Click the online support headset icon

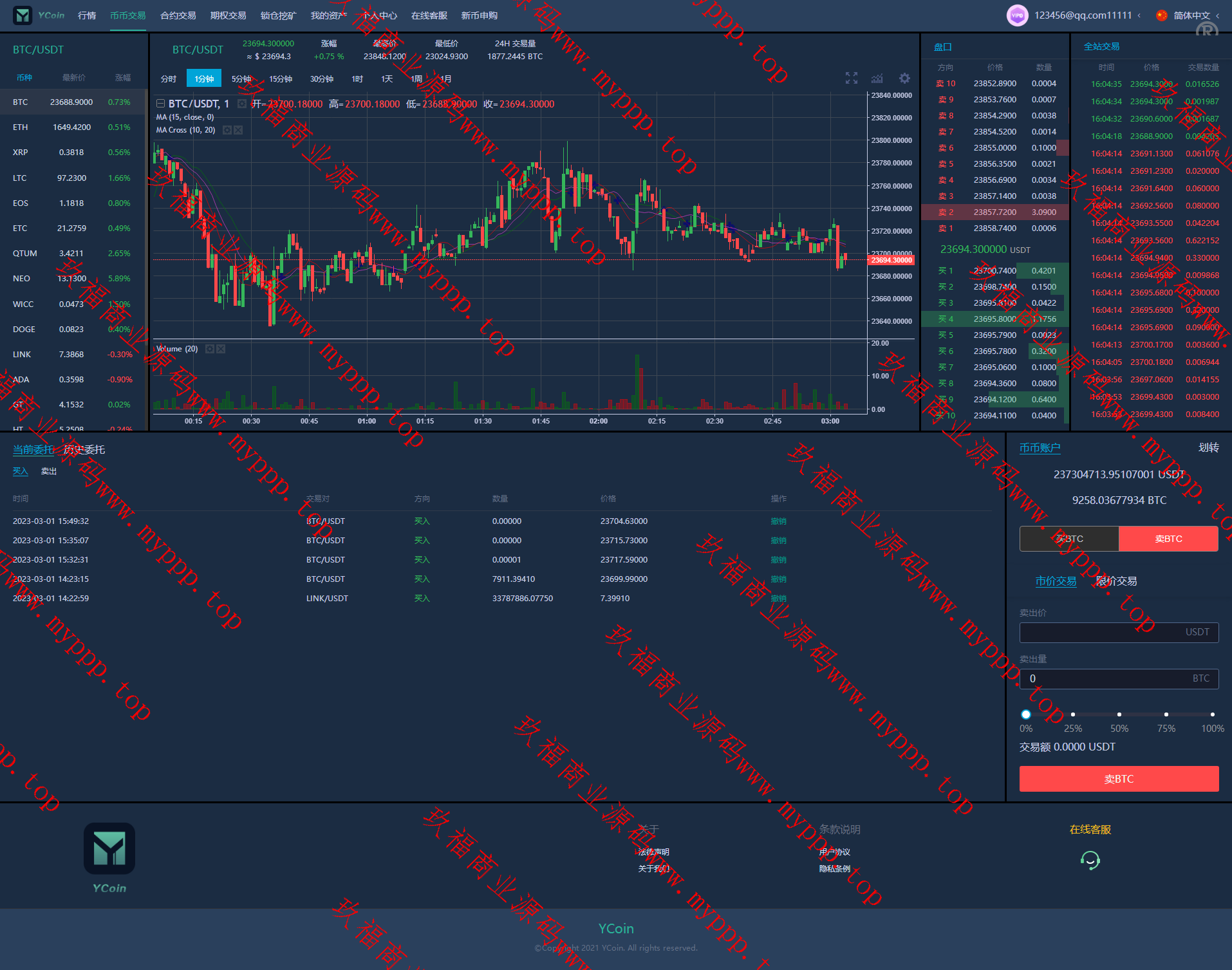1090,861
